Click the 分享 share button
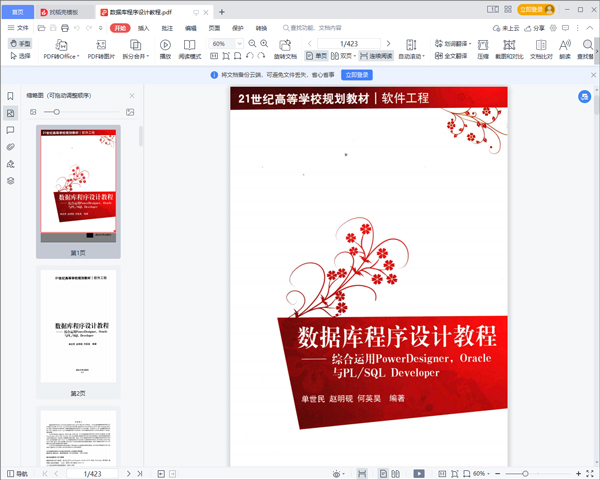Image resolution: width=600 pixels, height=480 pixels. click(534, 28)
